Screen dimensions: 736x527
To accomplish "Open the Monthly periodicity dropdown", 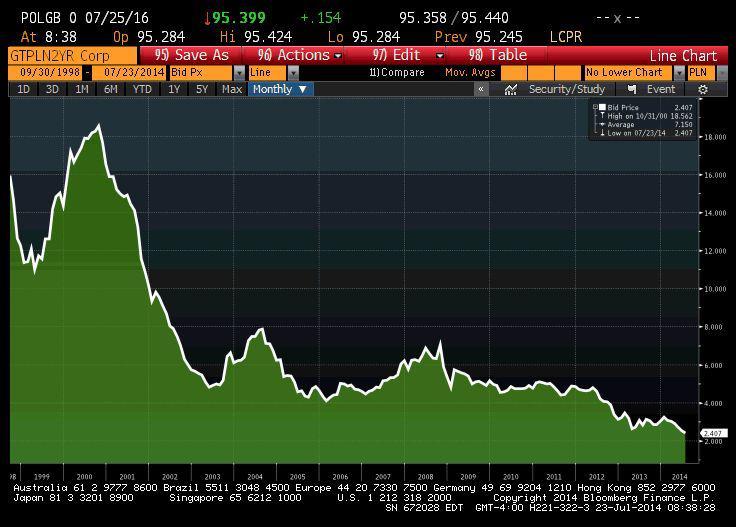I will click(x=281, y=89).
